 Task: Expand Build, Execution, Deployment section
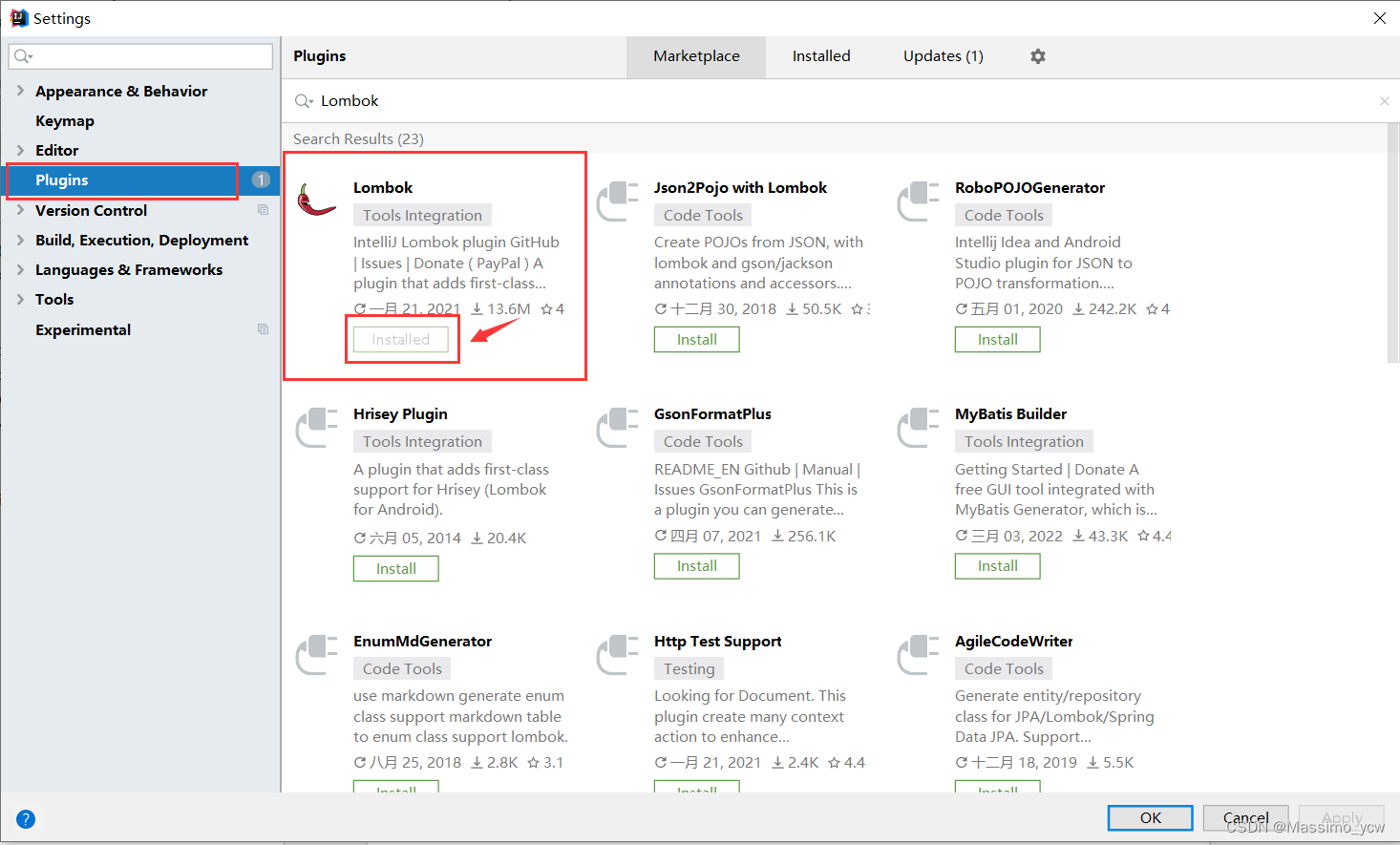click(20, 240)
